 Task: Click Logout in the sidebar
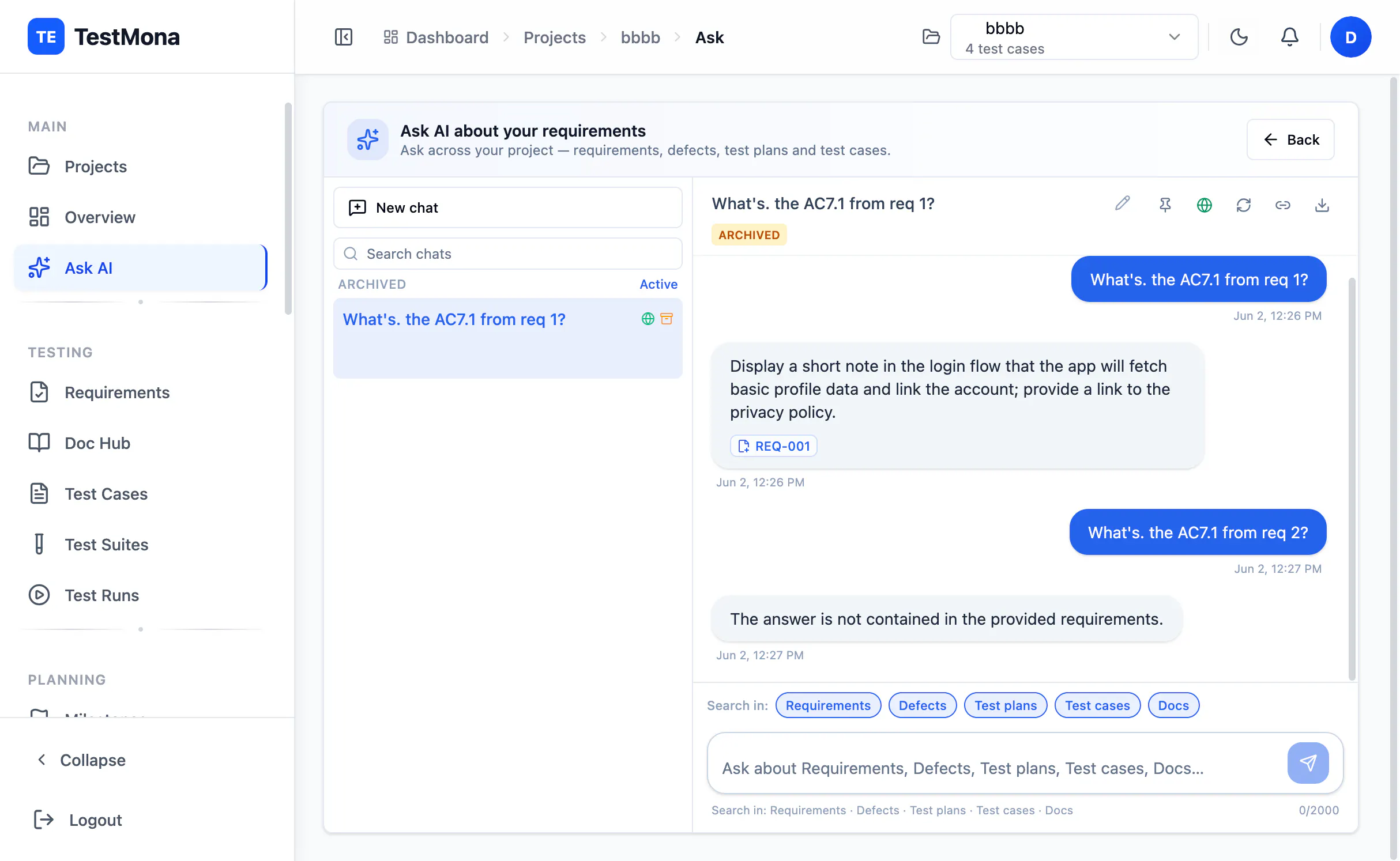click(78, 820)
